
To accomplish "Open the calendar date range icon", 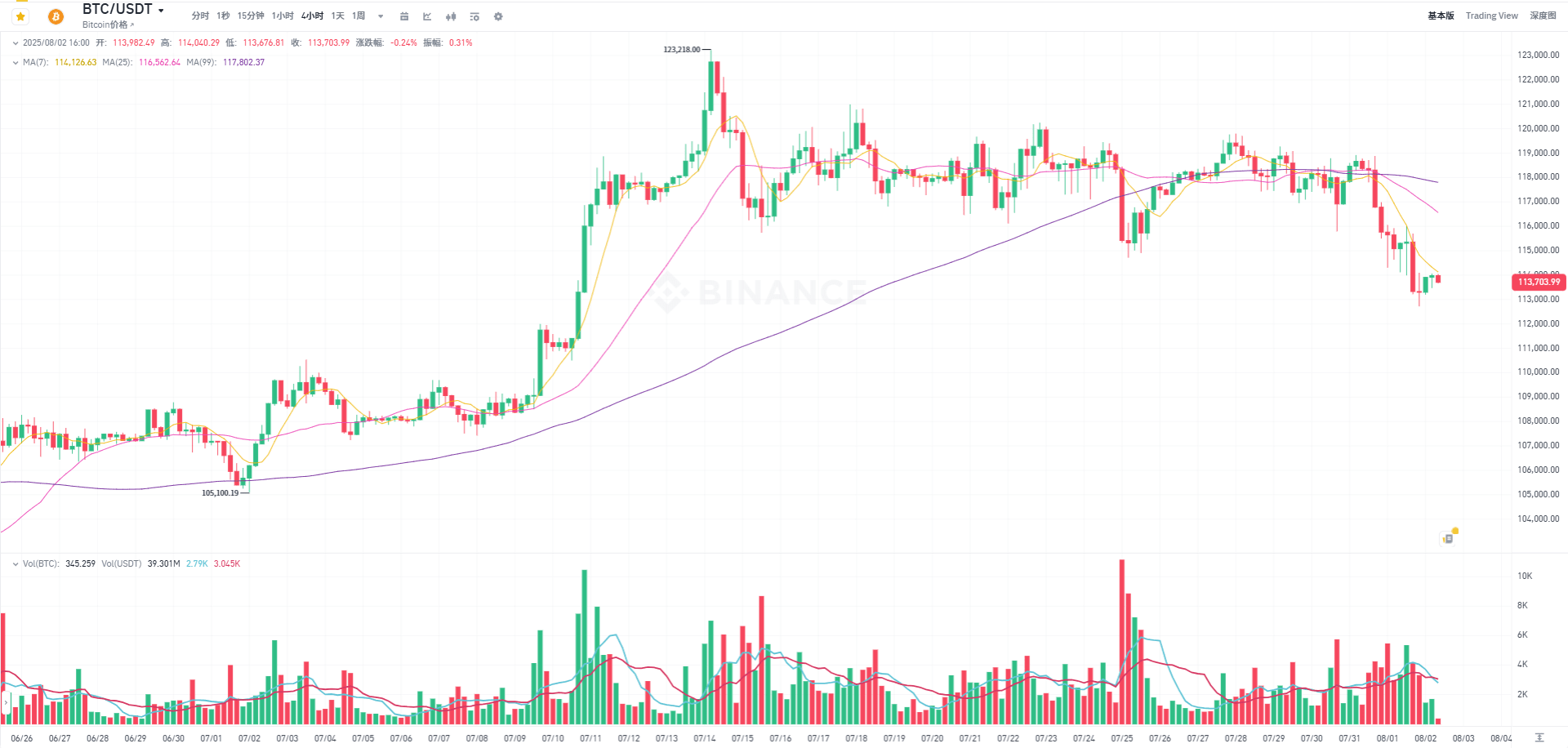I will click(404, 16).
